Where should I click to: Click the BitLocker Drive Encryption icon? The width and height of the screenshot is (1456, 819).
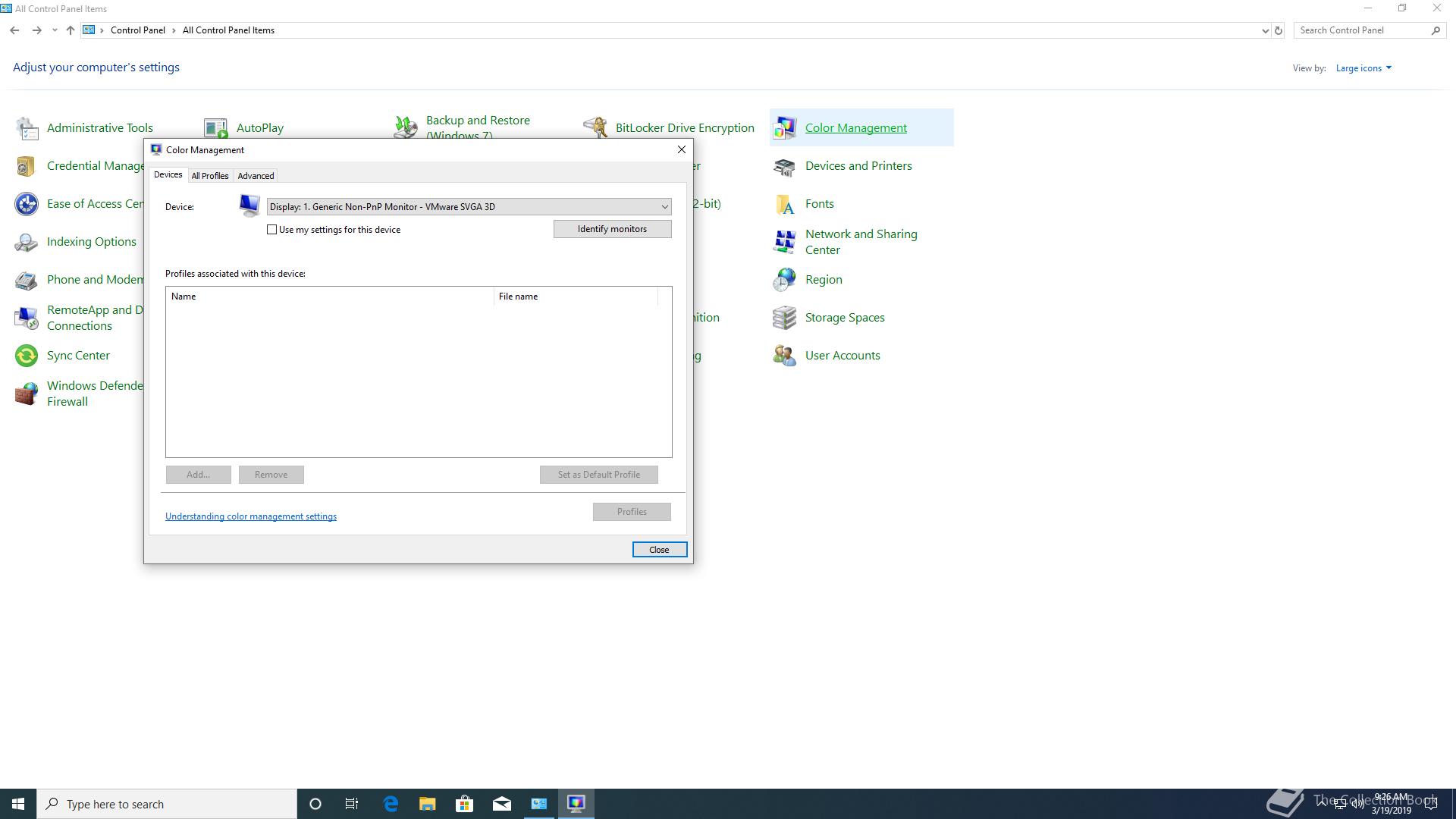click(x=595, y=127)
